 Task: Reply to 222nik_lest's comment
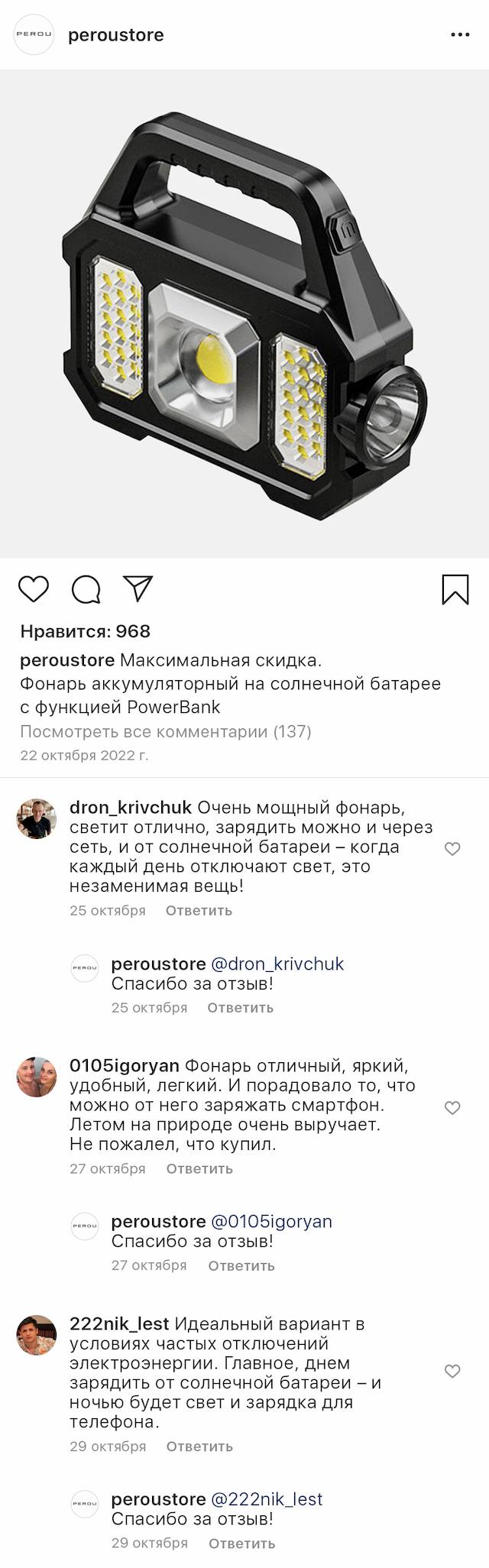pyautogui.click(x=199, y=1447)
